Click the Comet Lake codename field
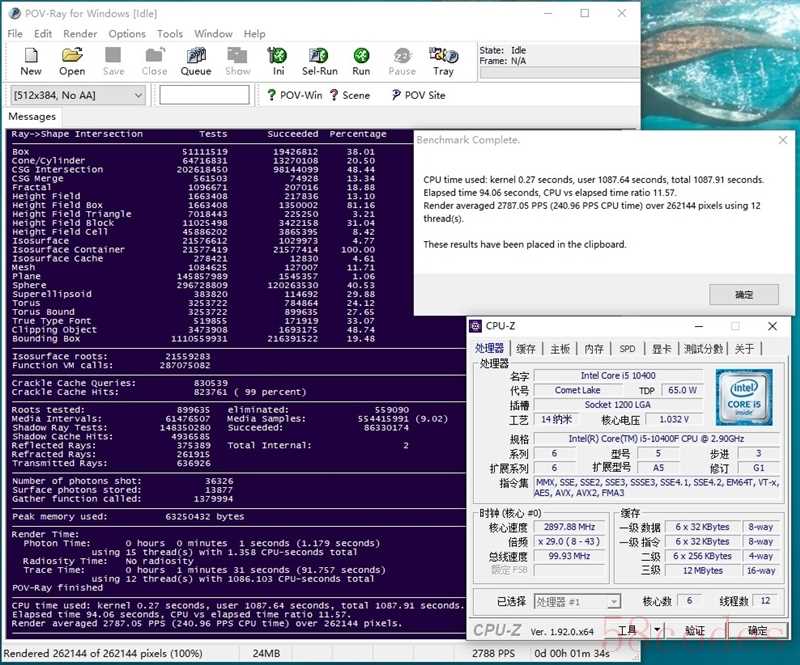 (x=578, y=390)
